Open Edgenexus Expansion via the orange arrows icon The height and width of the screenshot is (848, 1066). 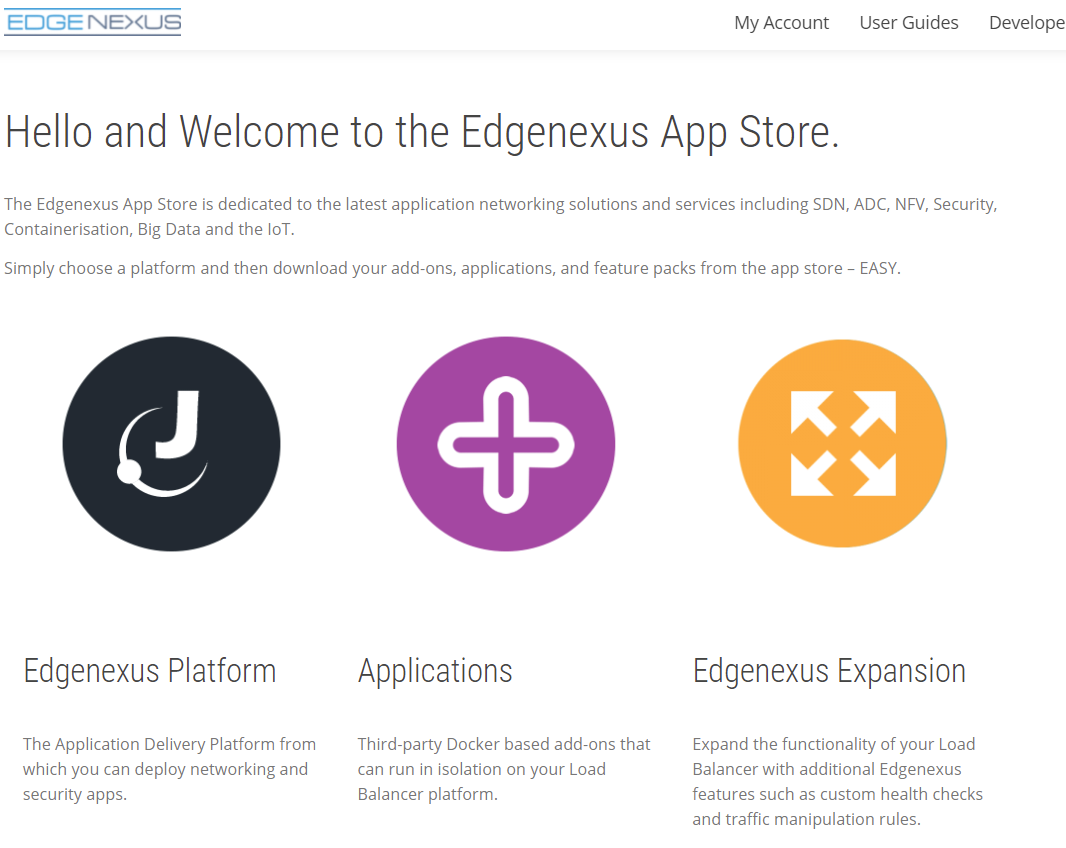(x=842, y=443)
